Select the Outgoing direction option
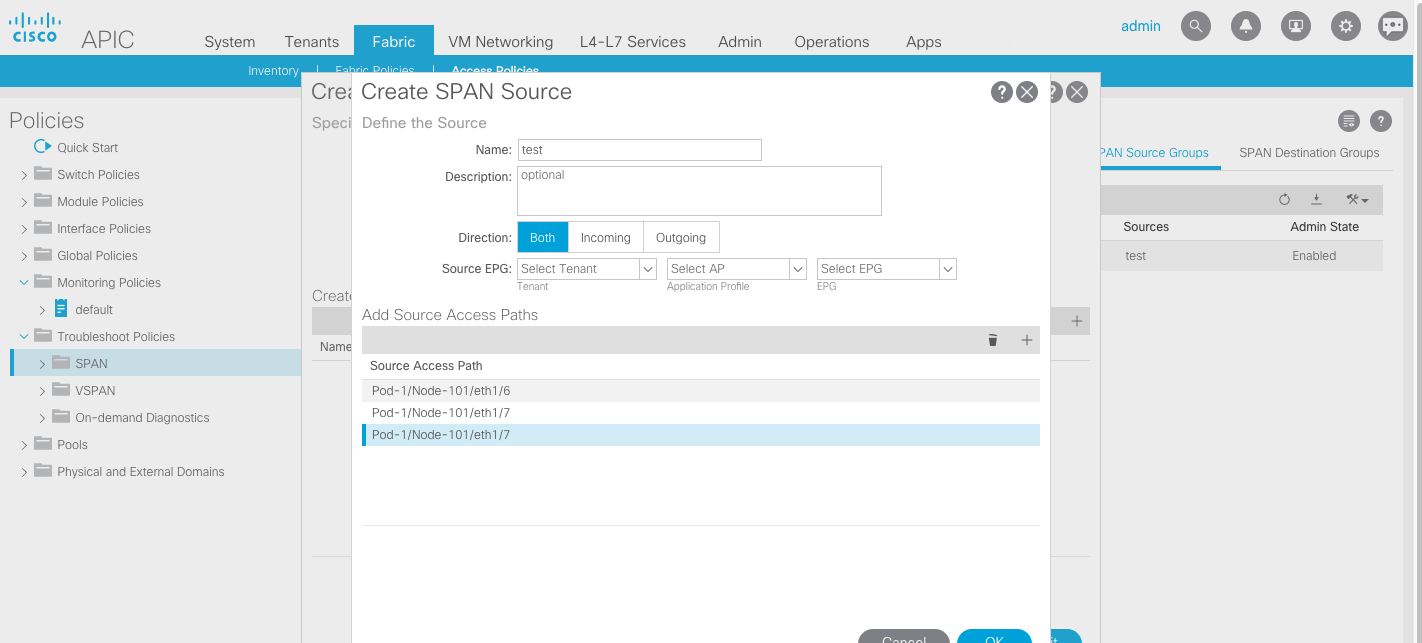 [x=681, y=237]
